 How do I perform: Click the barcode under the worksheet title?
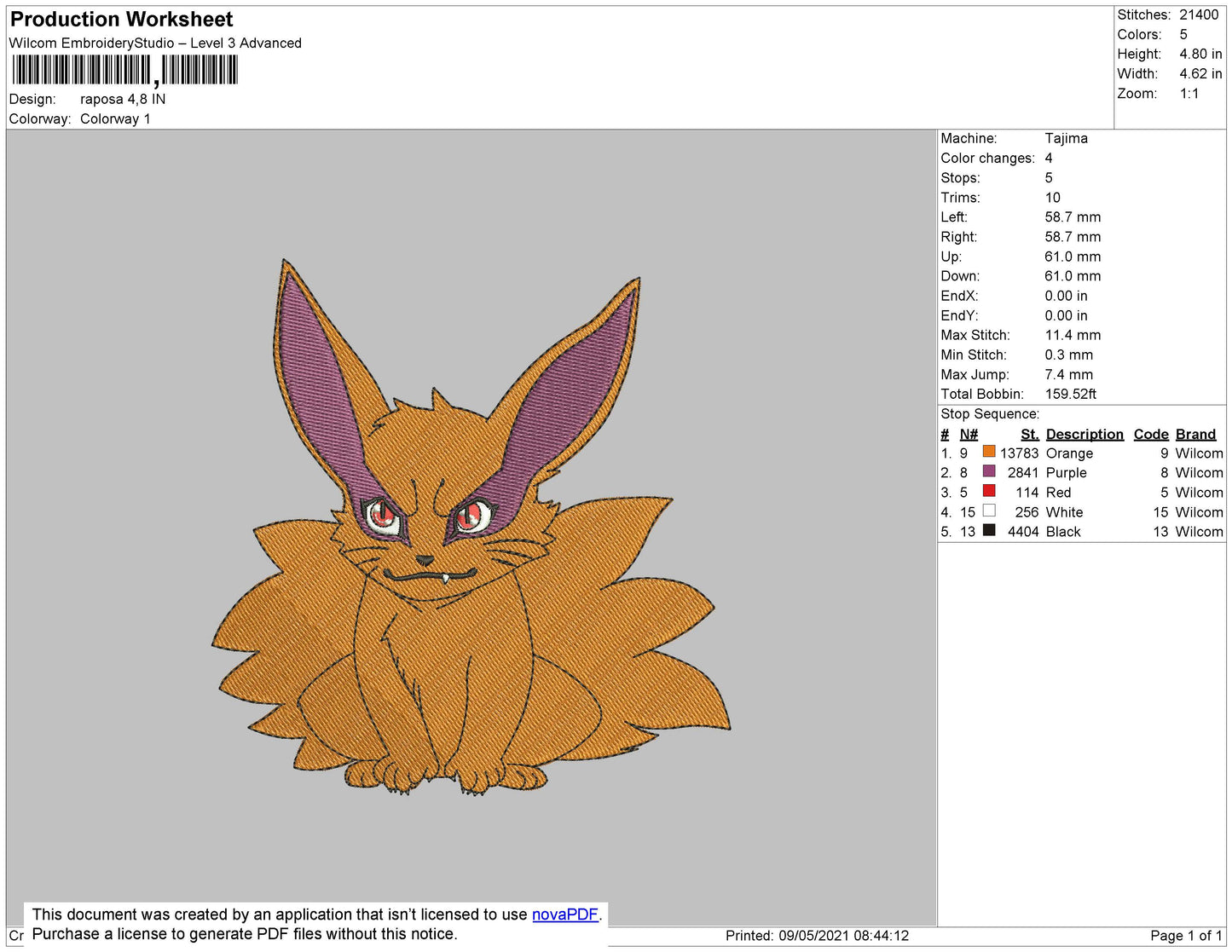(124, 70)
